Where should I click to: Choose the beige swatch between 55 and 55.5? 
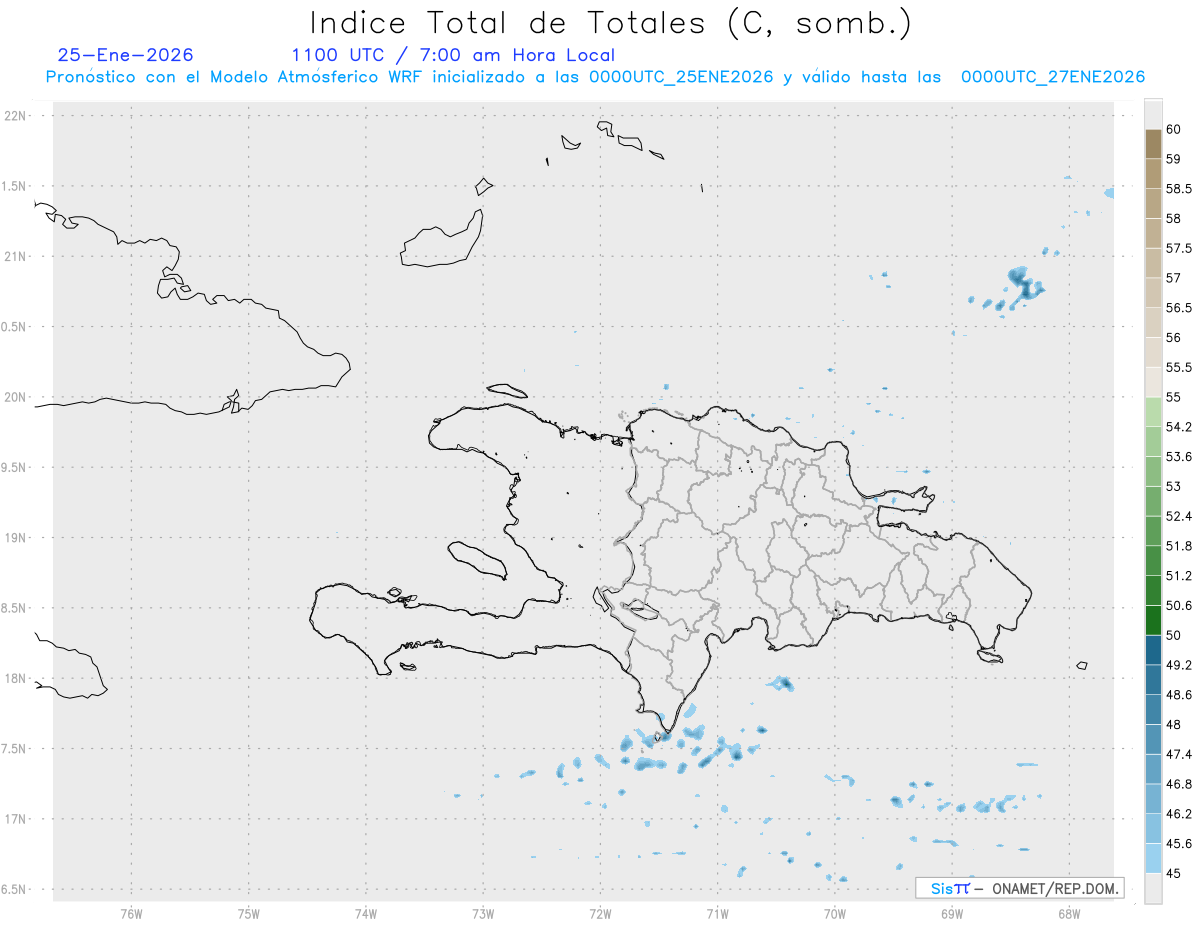point(1153,382)
